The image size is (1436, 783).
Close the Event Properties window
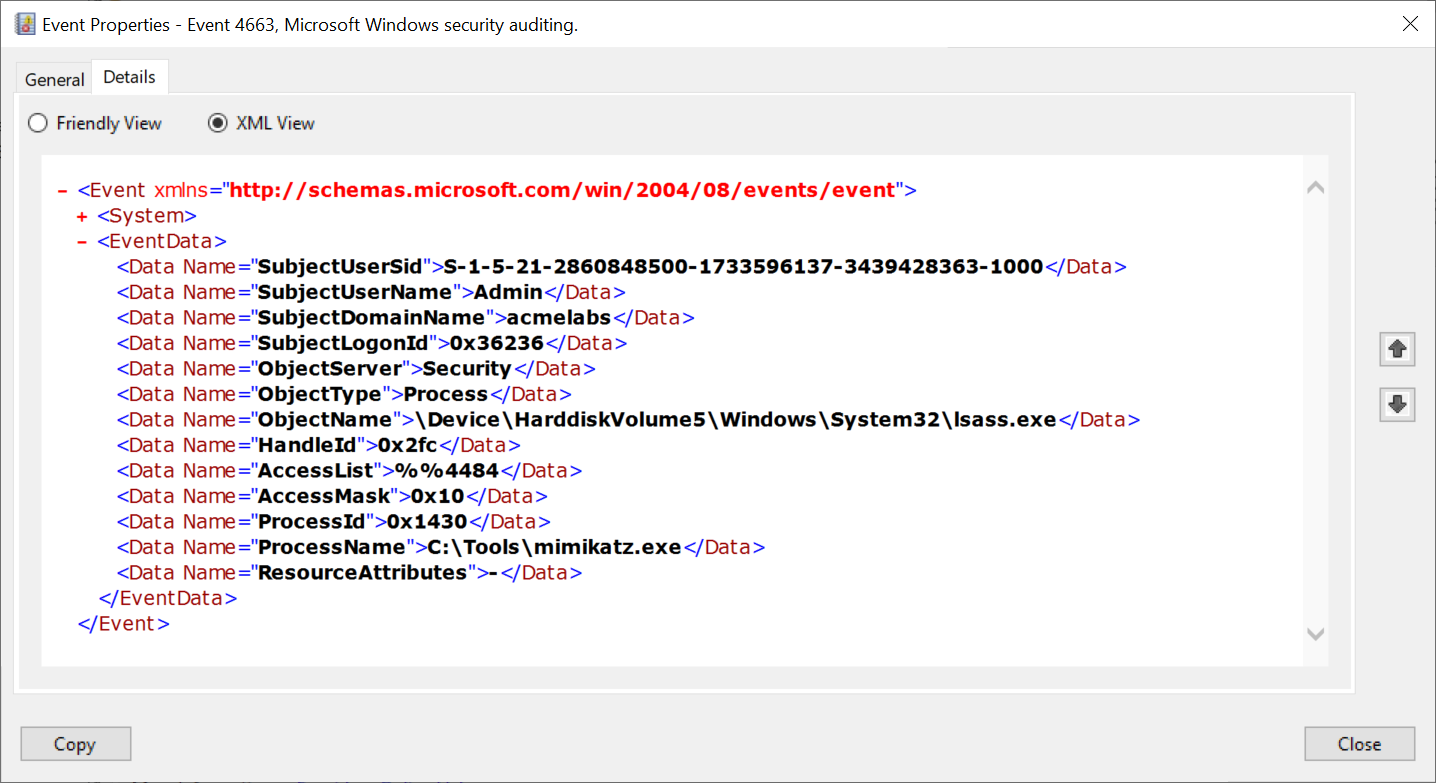(x=1410, y=24)
